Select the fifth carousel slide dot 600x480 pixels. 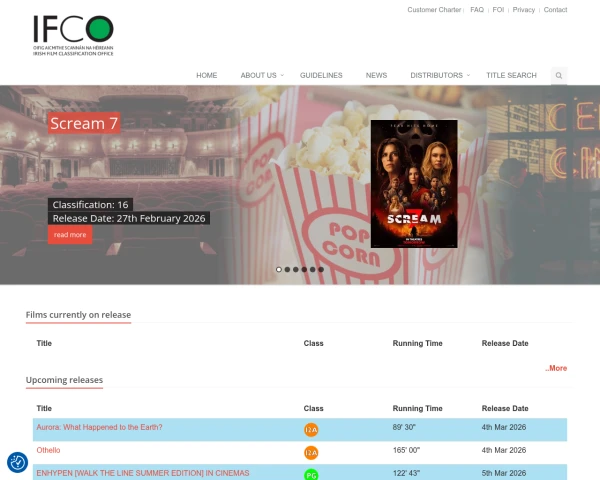click(x=313, y=269)
